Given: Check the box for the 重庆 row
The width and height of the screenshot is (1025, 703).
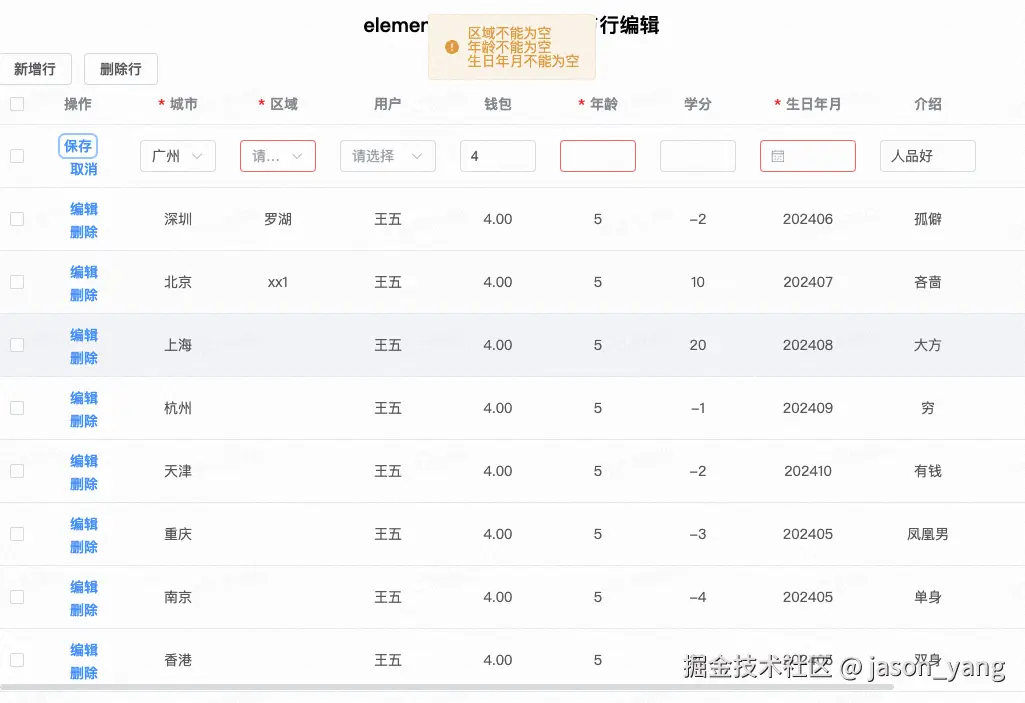Looking at the screenshot, I should click(17, 534).
